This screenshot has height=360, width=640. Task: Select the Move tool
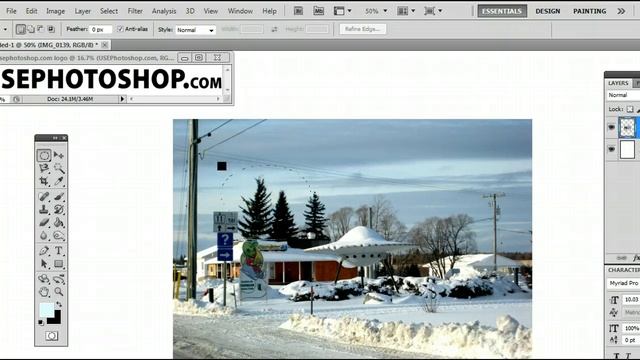(x=59, y=155)
